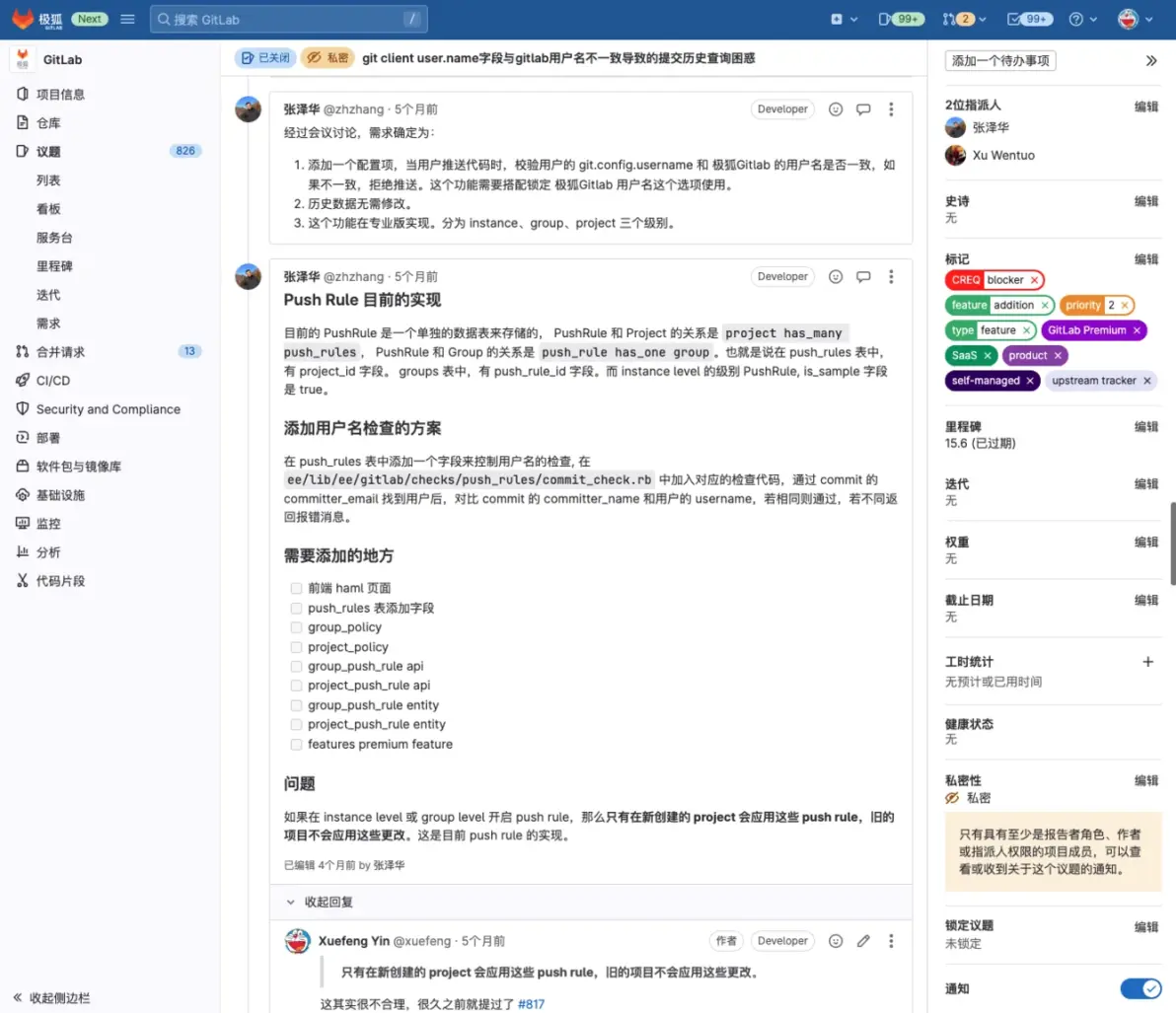Image resolution: width=1176 pixels, height=1013 pixels.
Task: Check the group_policy task
Action: pos(296,627)
